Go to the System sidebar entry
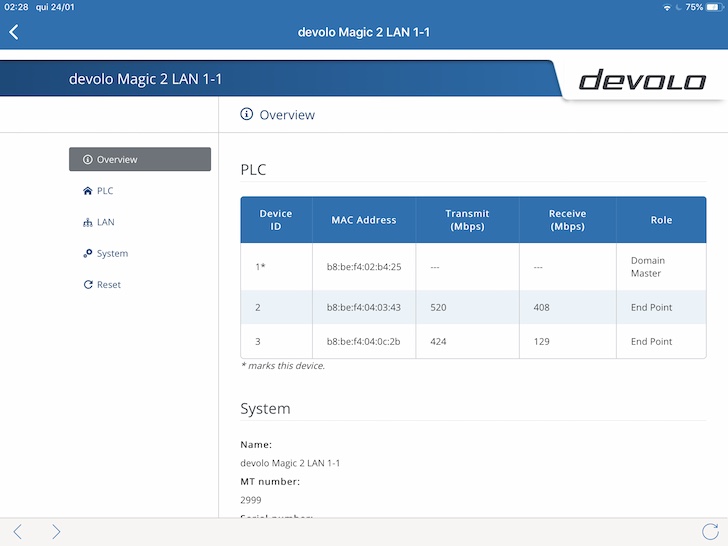Image resolution: width=728 pixels, height=546 pixels. pos(112,254)
